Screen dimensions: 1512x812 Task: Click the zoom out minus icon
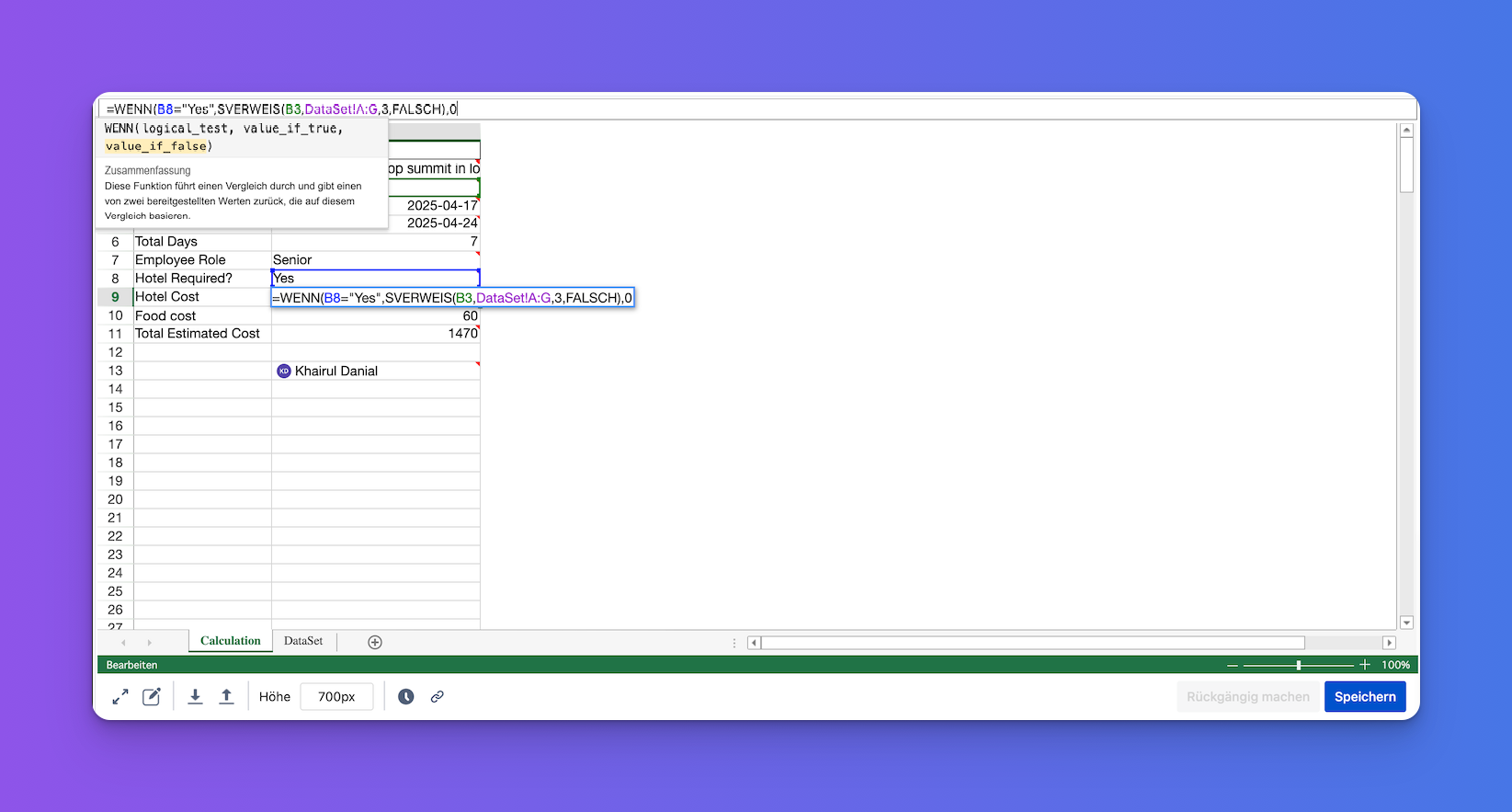pos(1233,665)
